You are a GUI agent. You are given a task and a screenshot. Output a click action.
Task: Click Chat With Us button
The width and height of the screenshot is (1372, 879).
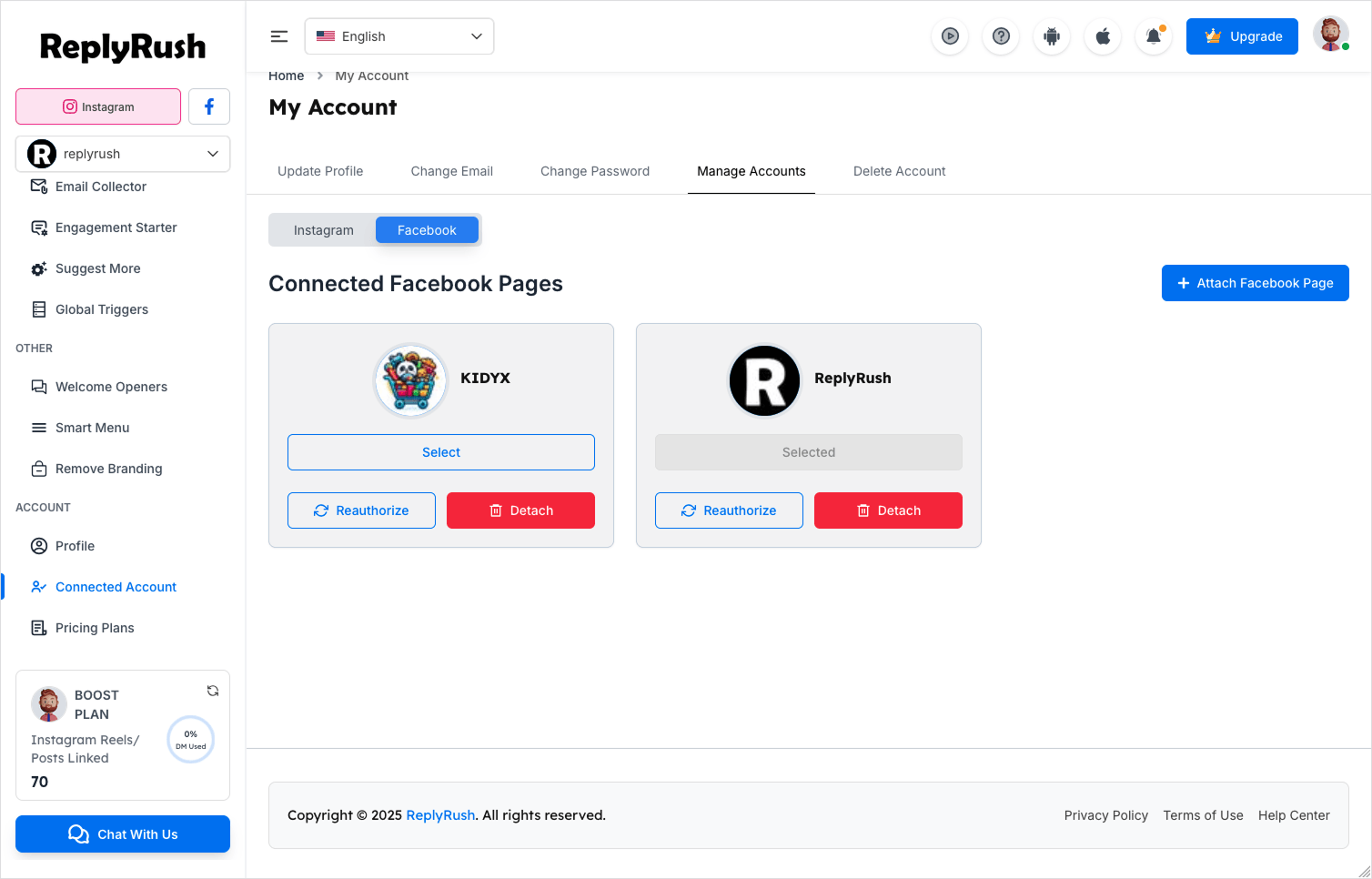click(x=123, y=834)
